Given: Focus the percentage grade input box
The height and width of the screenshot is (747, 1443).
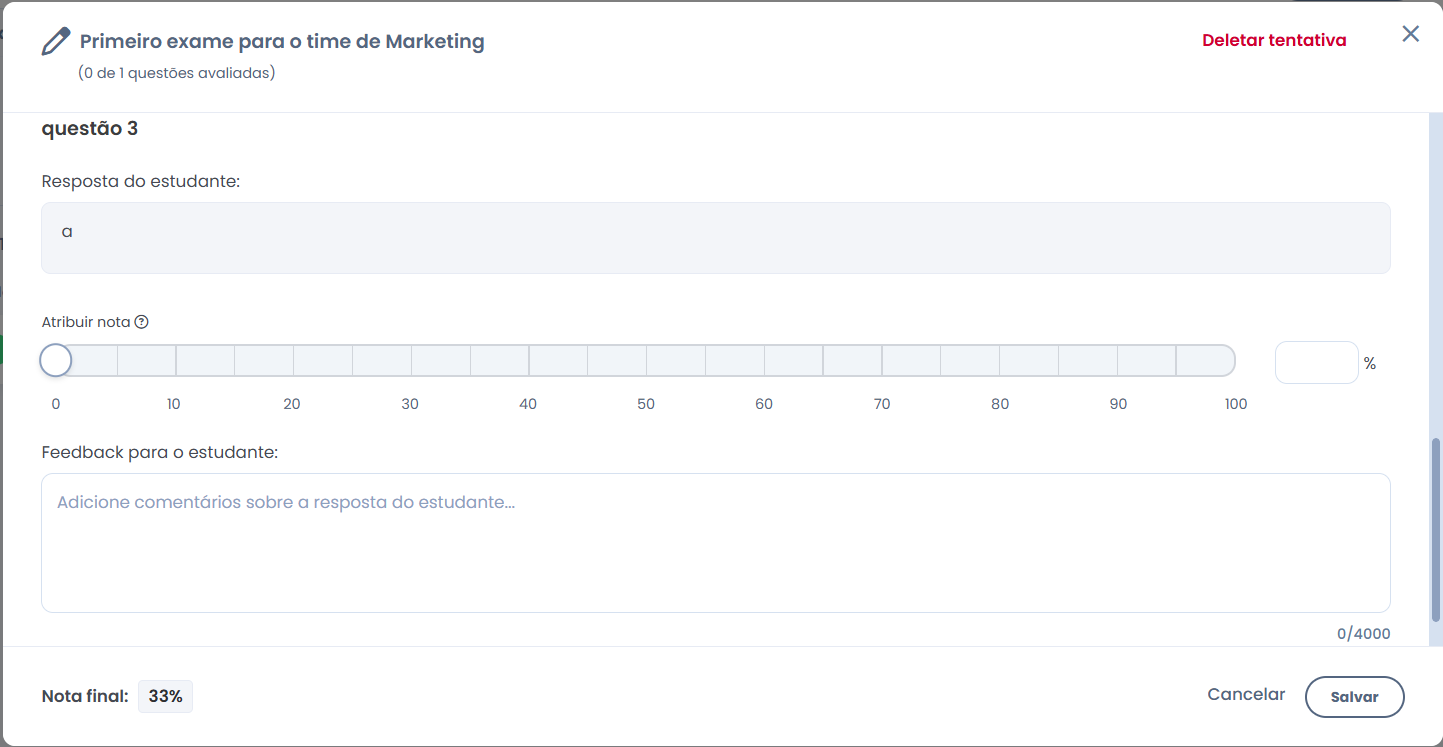Looking at the screenshot, I should [x=1316, y=363].
